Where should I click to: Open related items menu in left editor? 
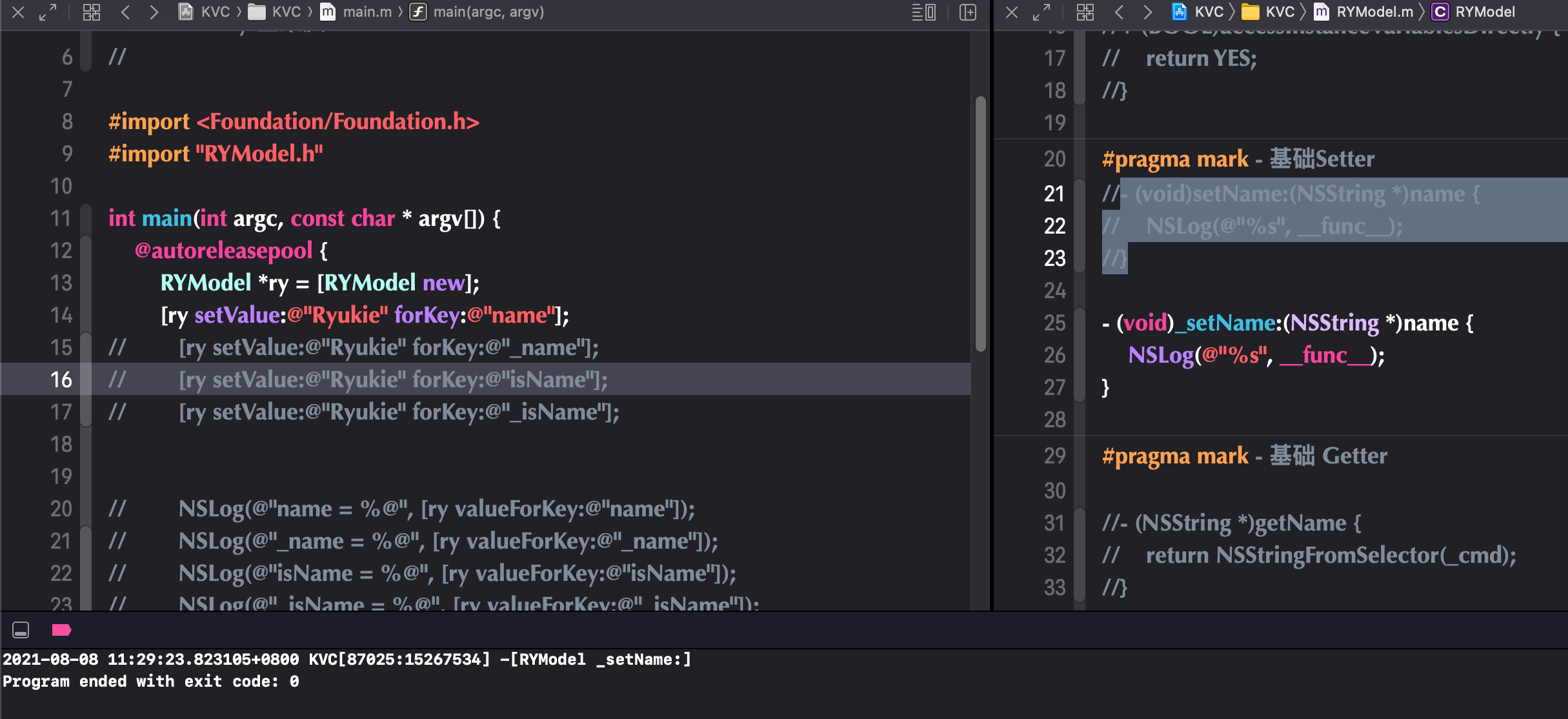(92, 12)
